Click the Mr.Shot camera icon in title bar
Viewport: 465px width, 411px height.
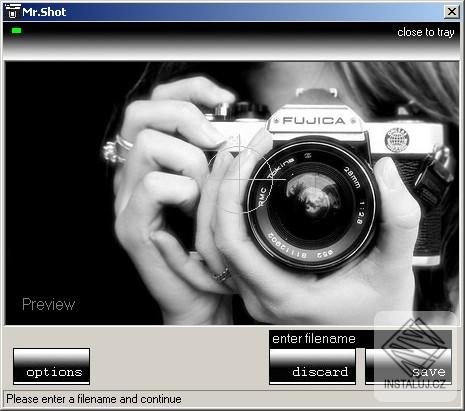tap(12, 11)
